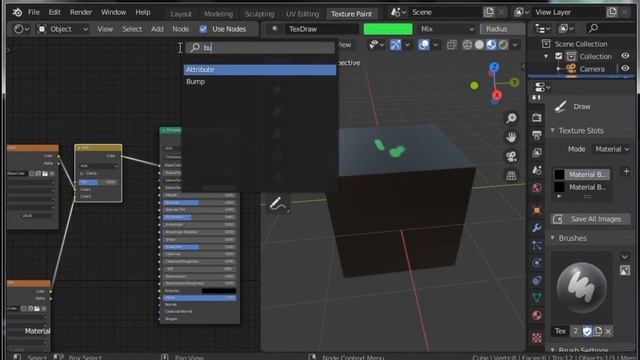
Task: Toggle viewport gizmos button
Action: [x=396, y=45]
